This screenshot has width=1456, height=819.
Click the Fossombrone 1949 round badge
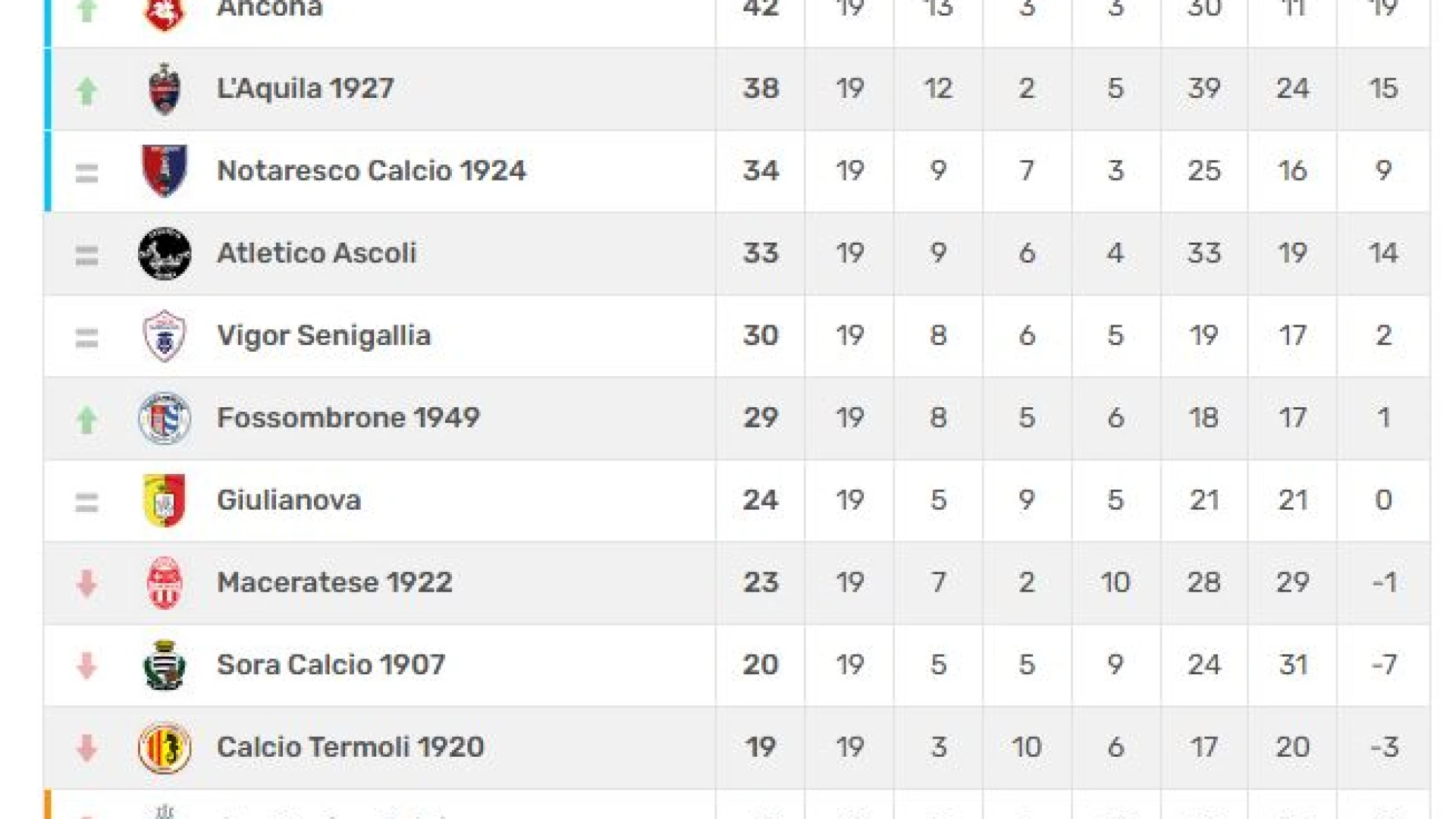click(165, 418)
